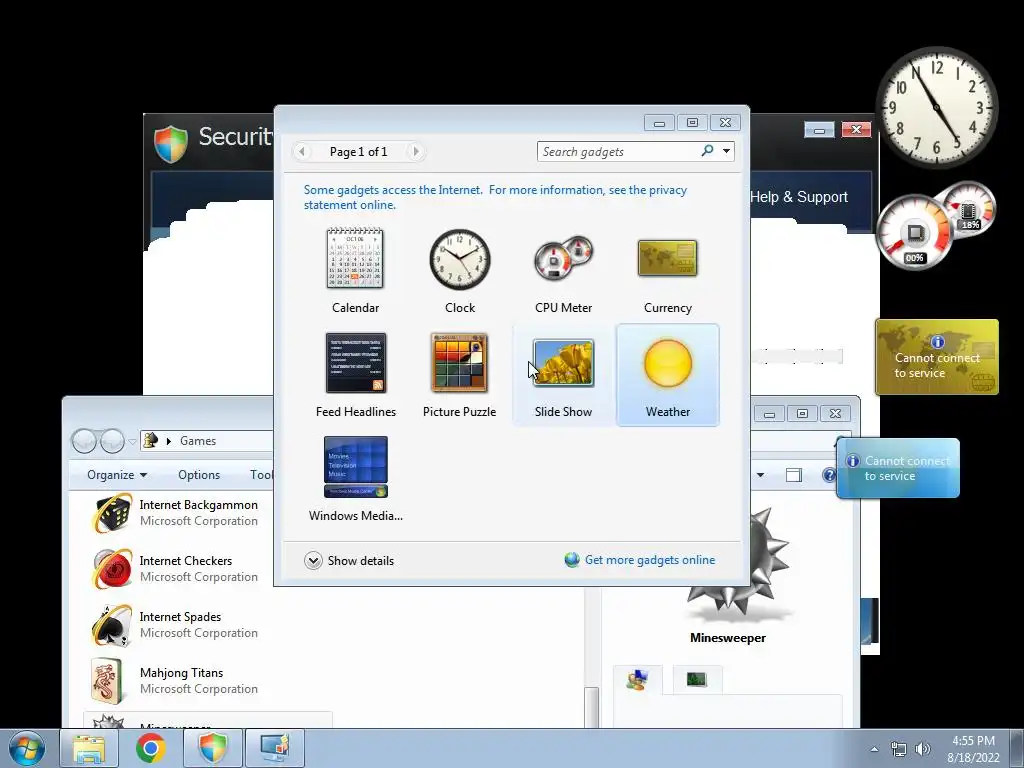Click the currency gadget on desktop
This screenshot has width=1024, height=768.
(936, 357)
